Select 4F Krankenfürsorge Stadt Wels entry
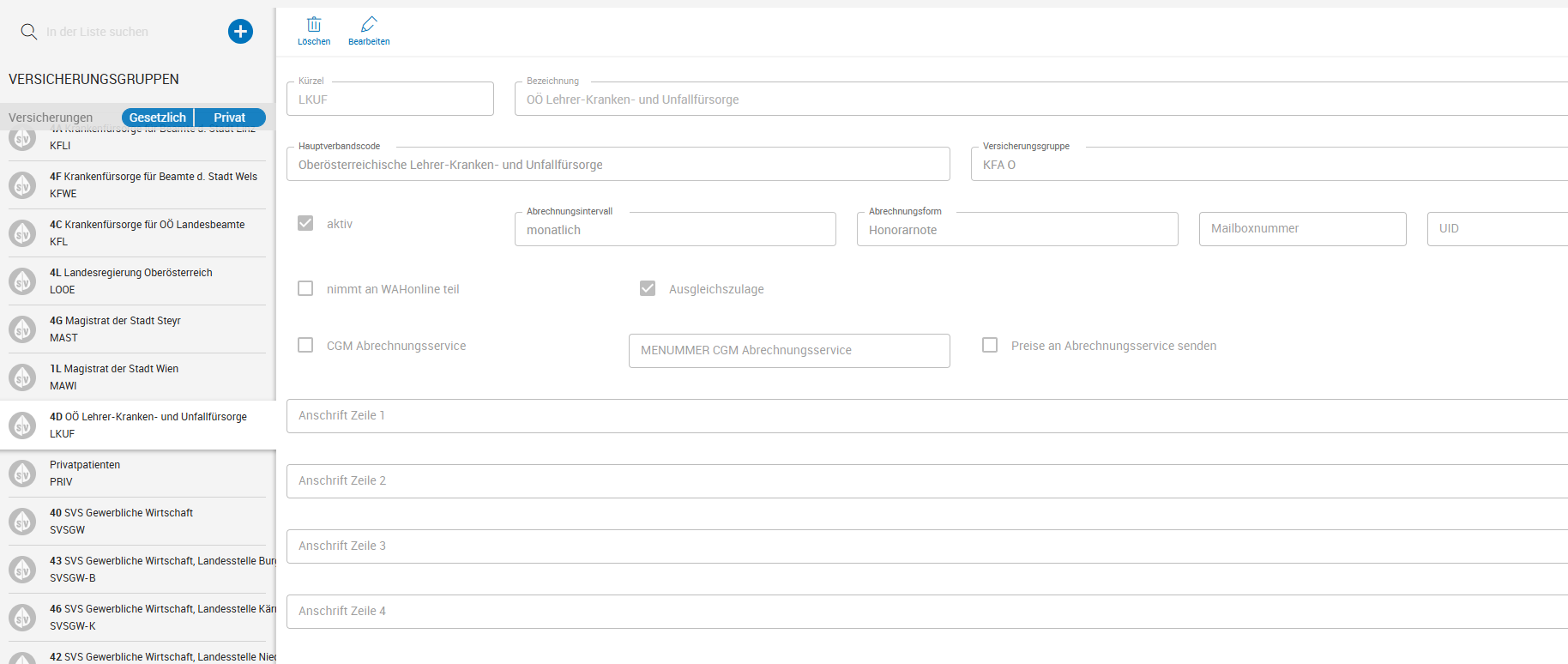Screen dimensions: 1568x664 [137, 184]
